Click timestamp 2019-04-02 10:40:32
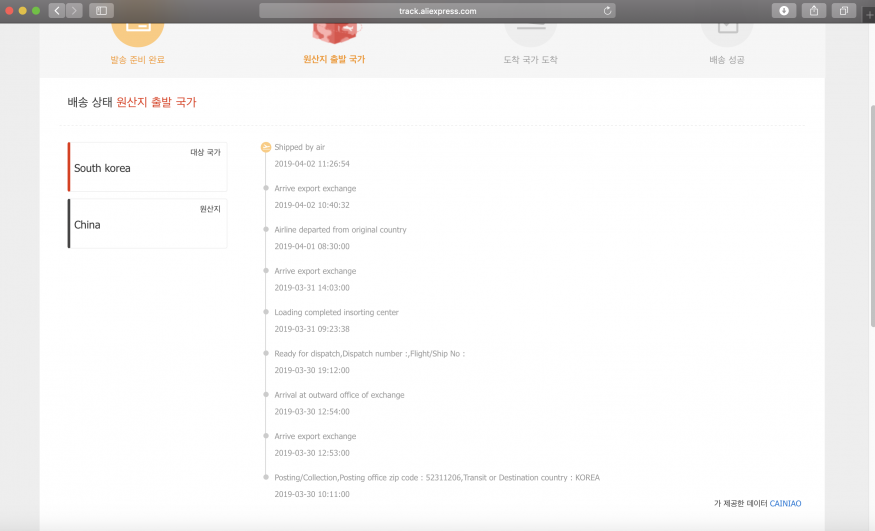Image resolution: width=875 pixels, height=531 pixels. [x=312, y=205]
